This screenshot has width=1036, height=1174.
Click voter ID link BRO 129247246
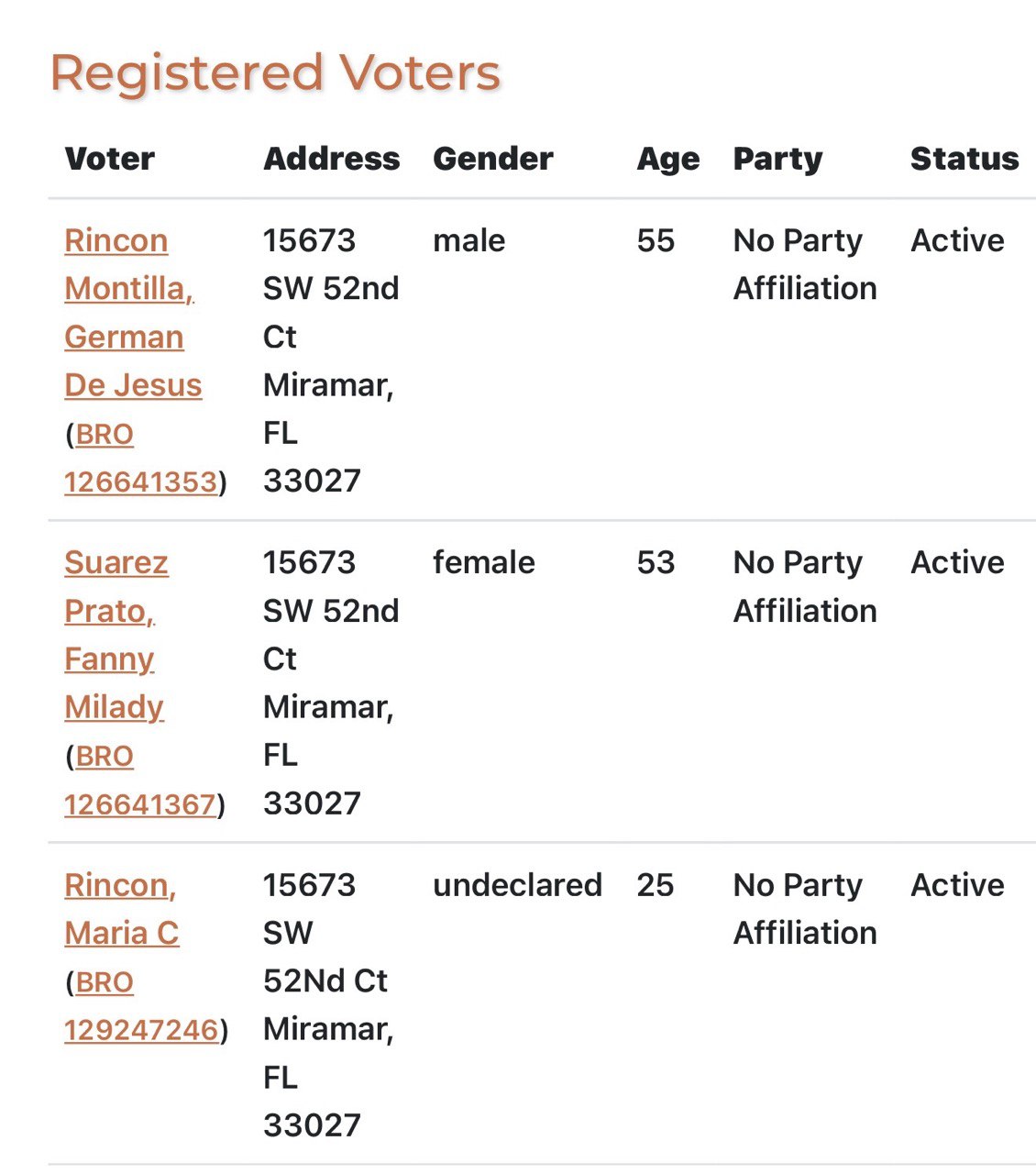coord(142,1006)
